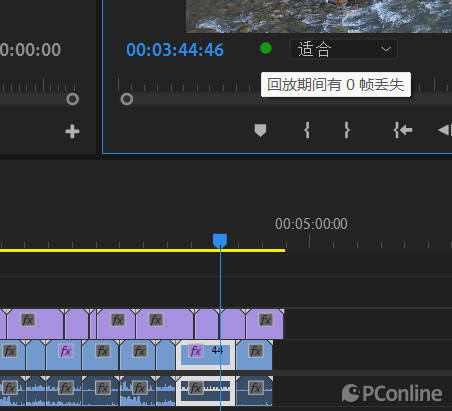Select the last blue video clip on track

coord(254,355)
